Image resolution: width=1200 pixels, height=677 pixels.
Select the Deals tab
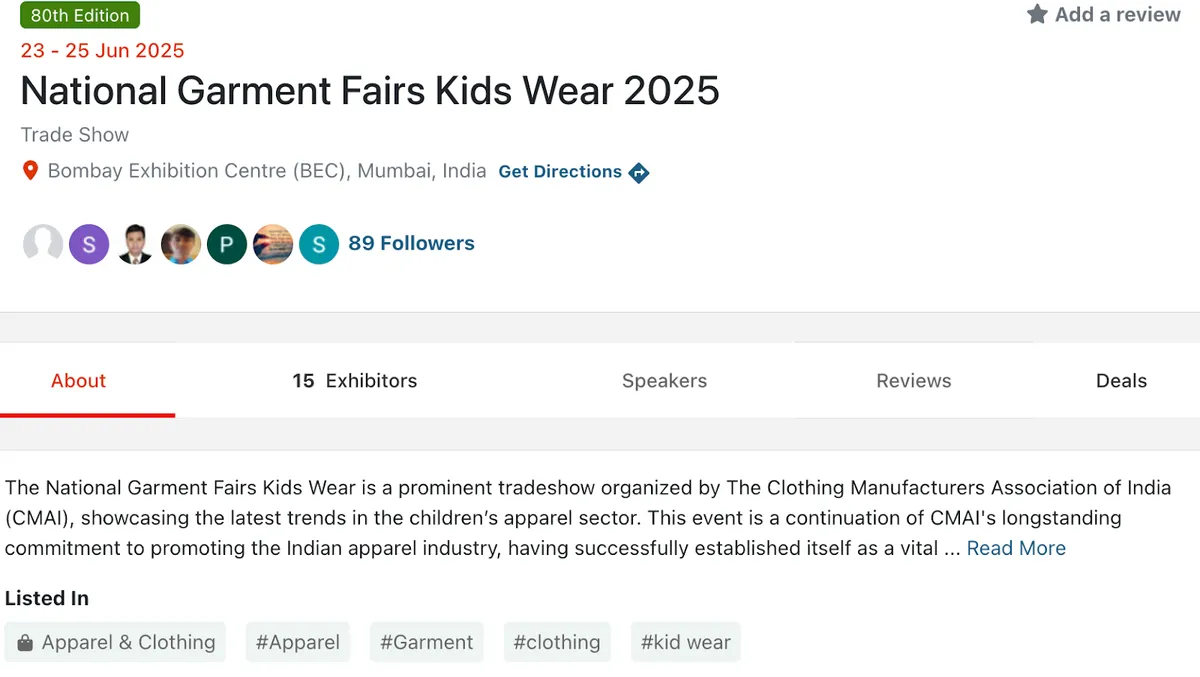(1121, 381)
